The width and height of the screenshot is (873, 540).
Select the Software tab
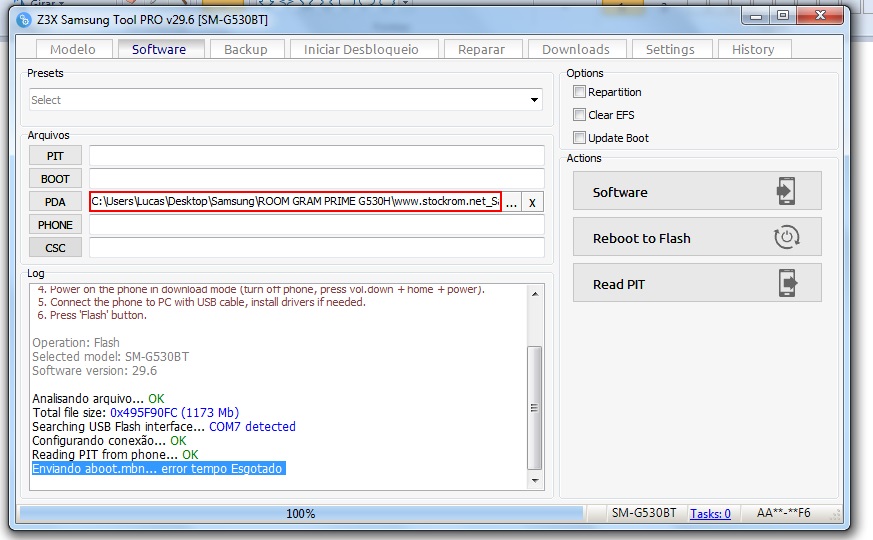click(x=159, y=49)
